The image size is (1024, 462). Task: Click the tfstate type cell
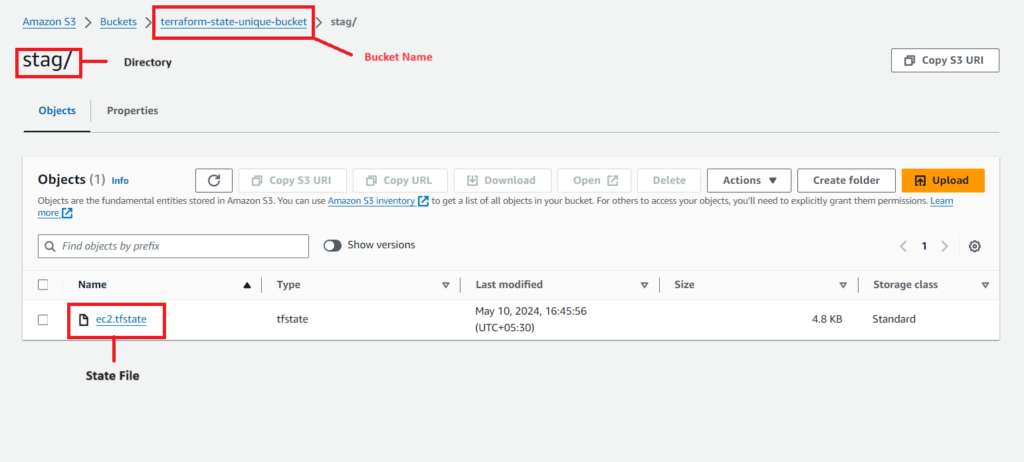293,320
